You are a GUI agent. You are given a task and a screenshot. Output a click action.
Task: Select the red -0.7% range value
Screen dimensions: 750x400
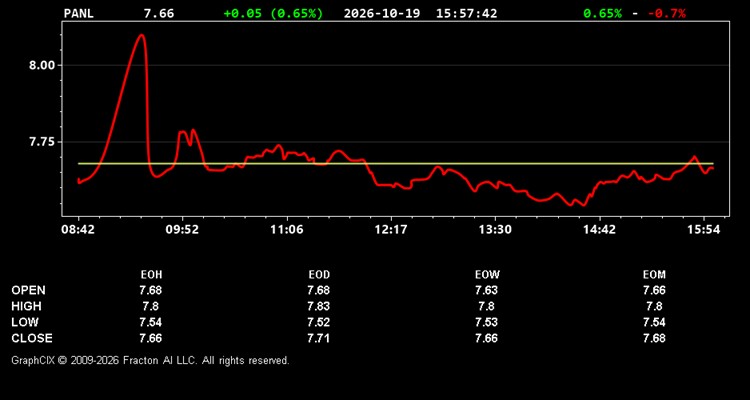click(667, 13)
